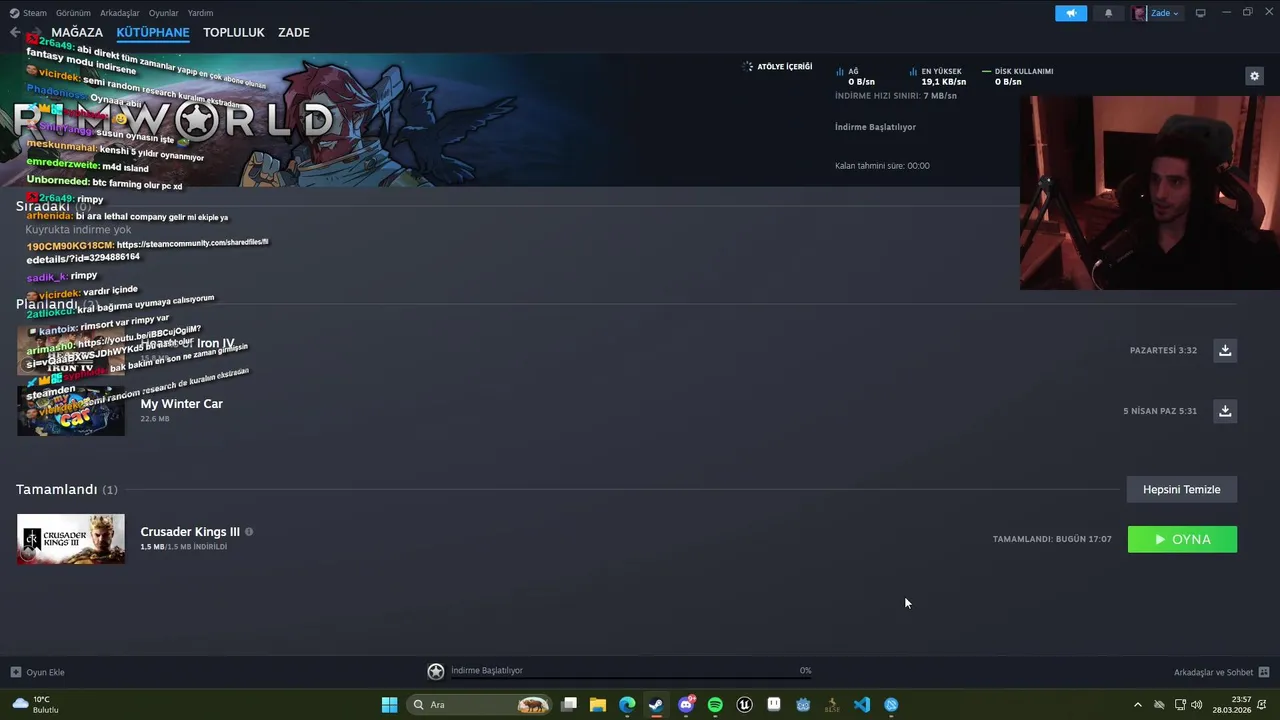Open the Arkadaşlar menu
The height and width of the screenshot is (720, 1280).
[120, 13]
